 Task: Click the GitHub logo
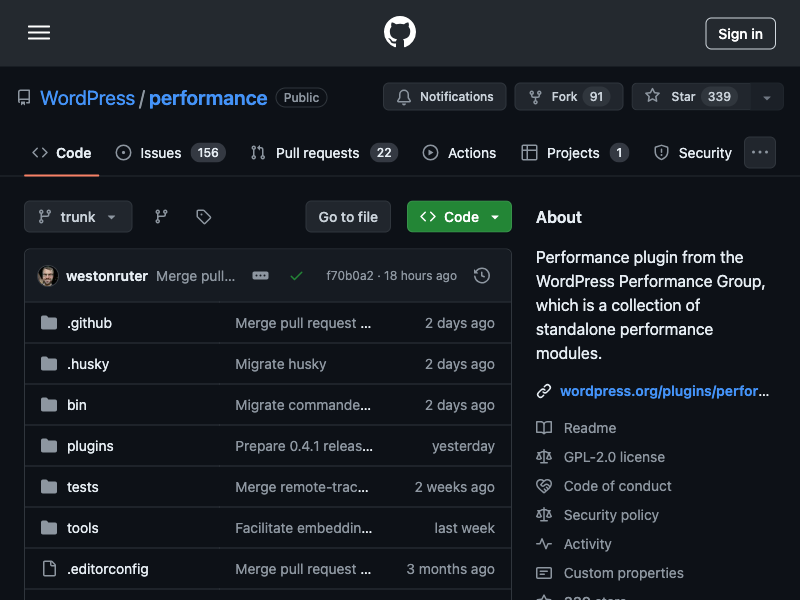(399, 32)
